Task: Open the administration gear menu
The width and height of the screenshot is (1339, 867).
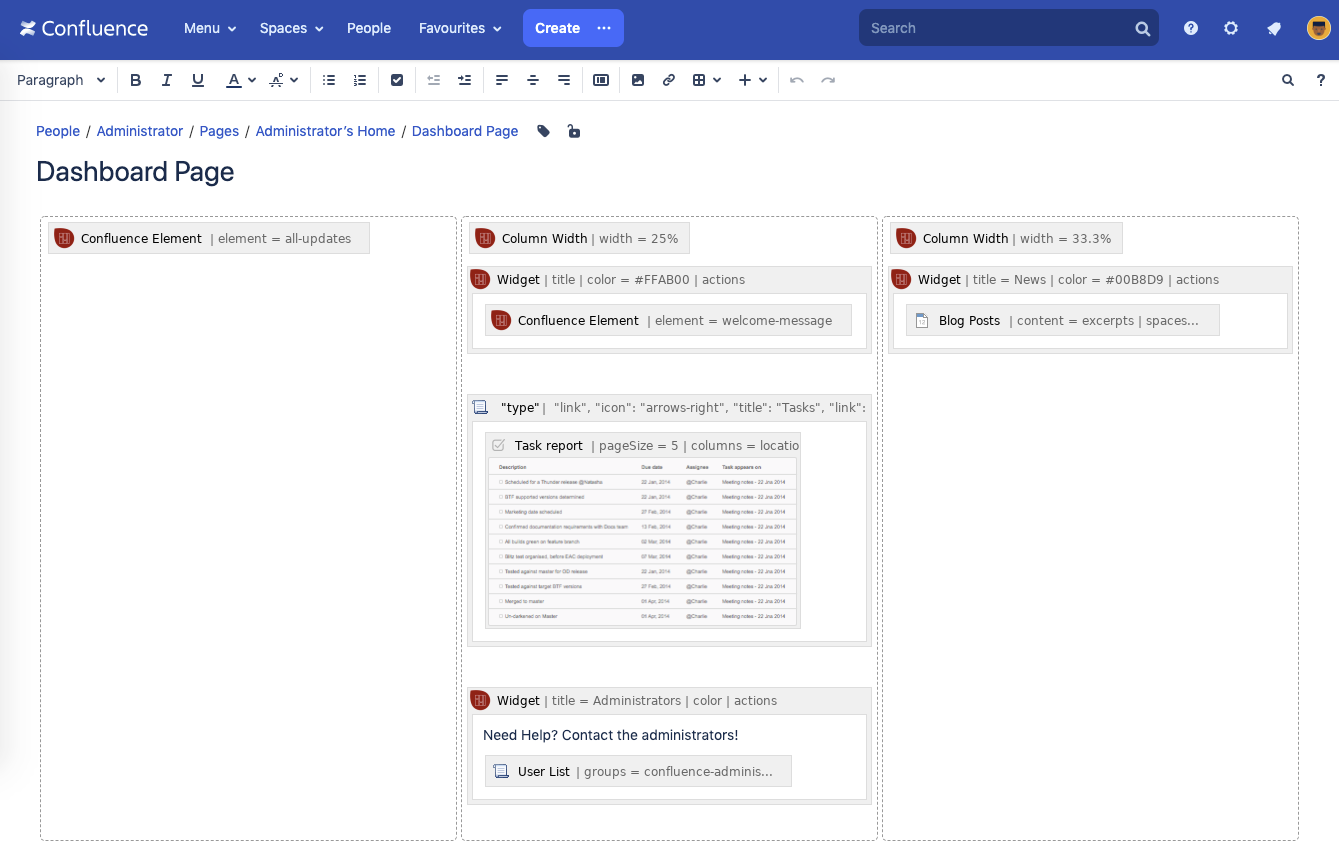Action: point(1231,28)
